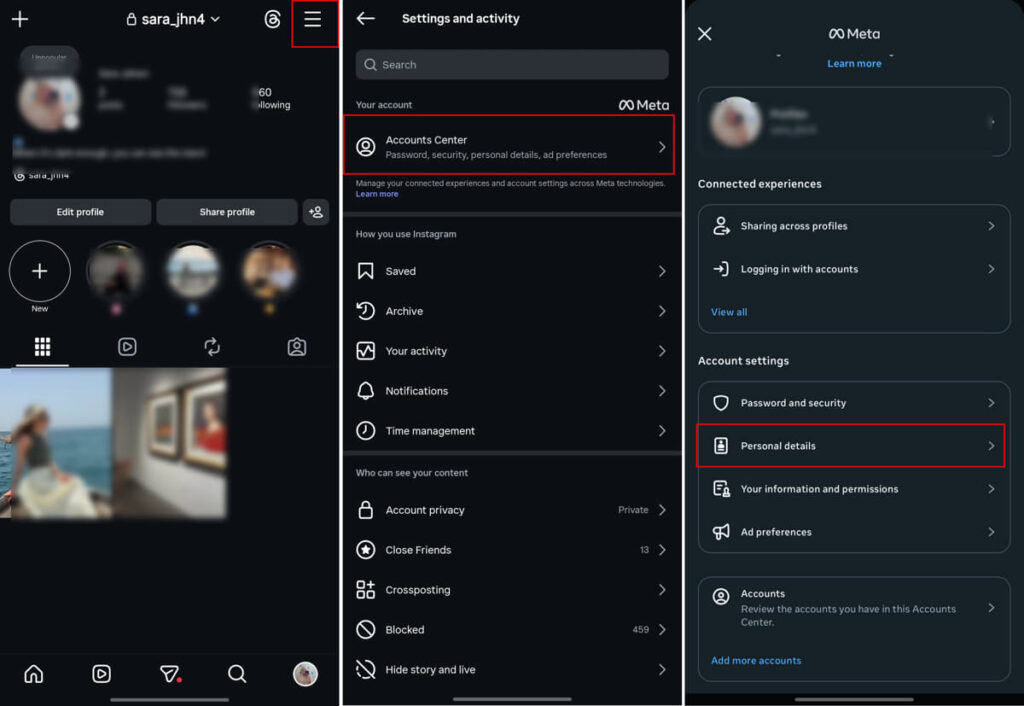The height and width of the screenshot is (706, 1024).
Task: Tap the Edit profile button
Action: pos(80,212)
